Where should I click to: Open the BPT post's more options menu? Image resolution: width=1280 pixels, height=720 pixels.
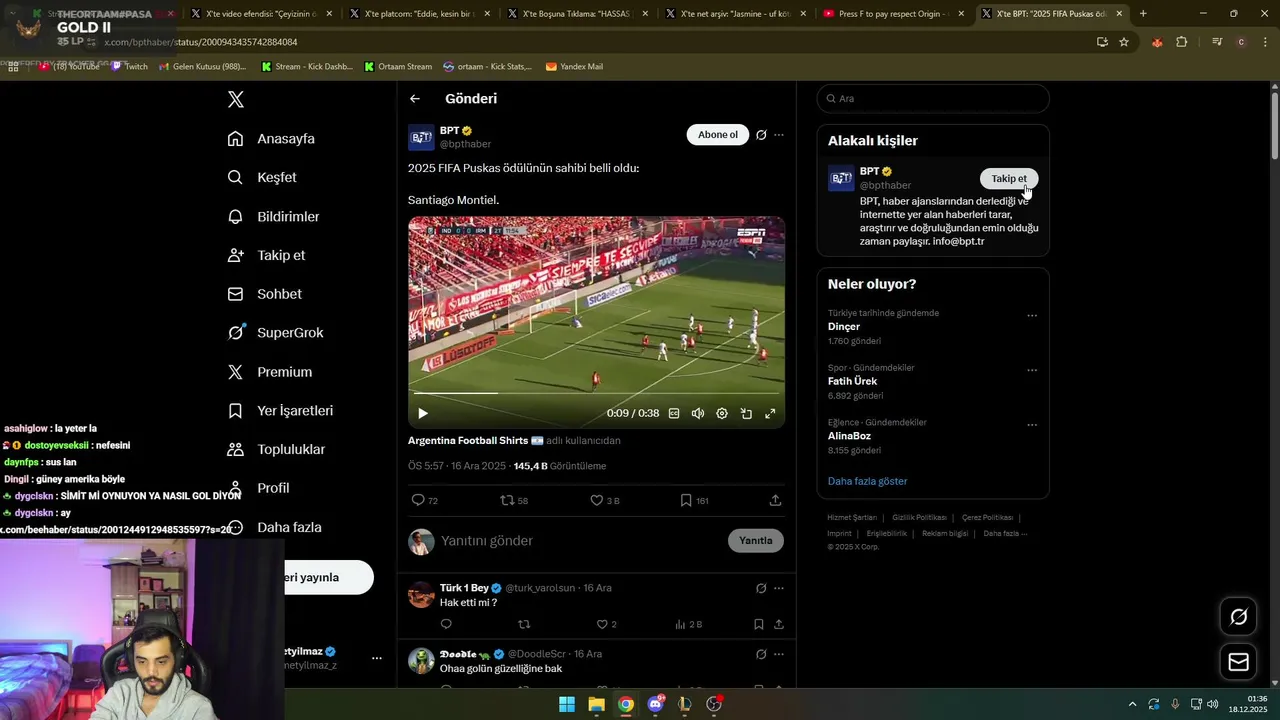[779, 135]
